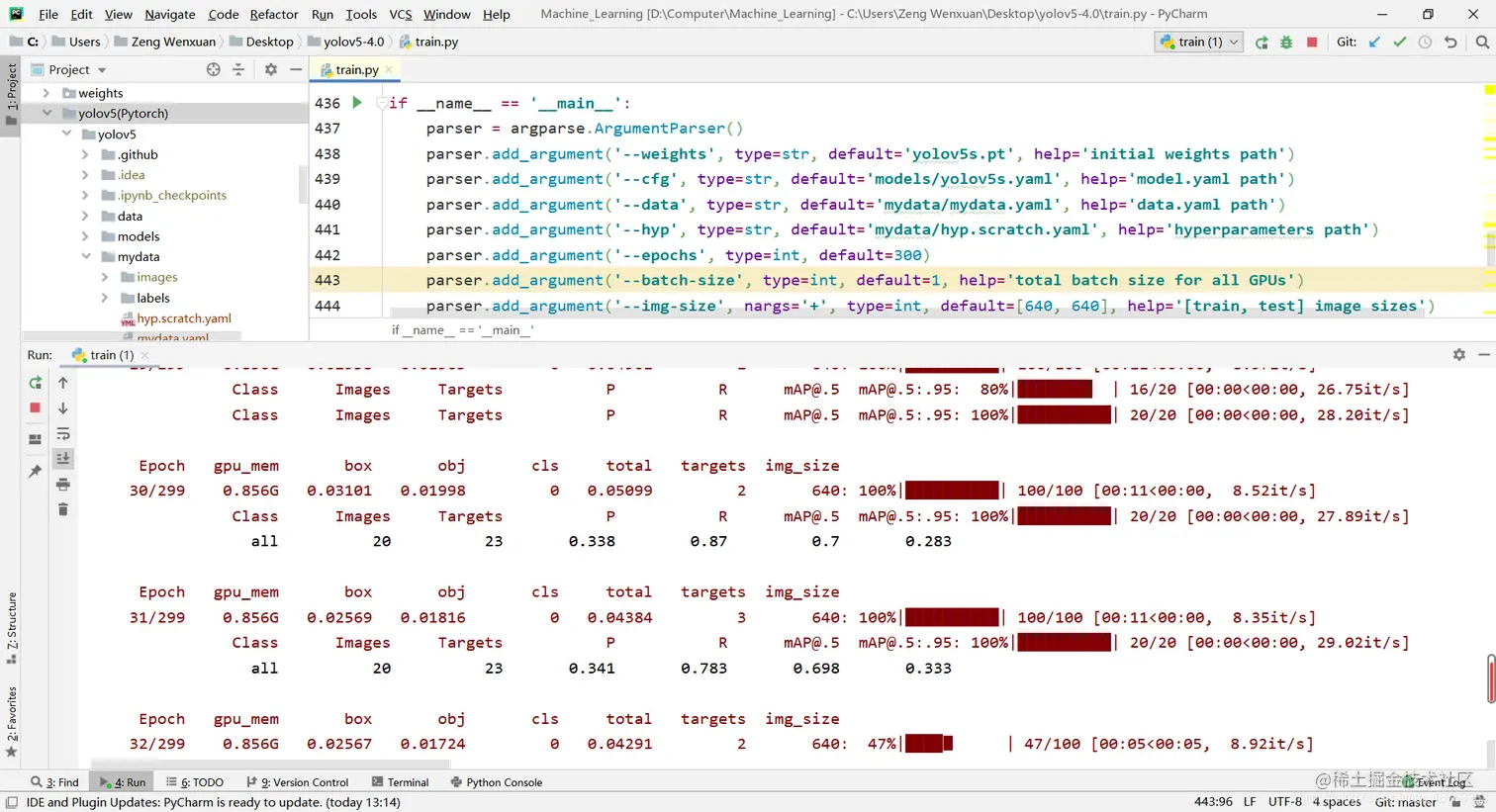The image size is (1496, 812).
Task: Open the Find tool window
Action: click(x=54, y=782)
